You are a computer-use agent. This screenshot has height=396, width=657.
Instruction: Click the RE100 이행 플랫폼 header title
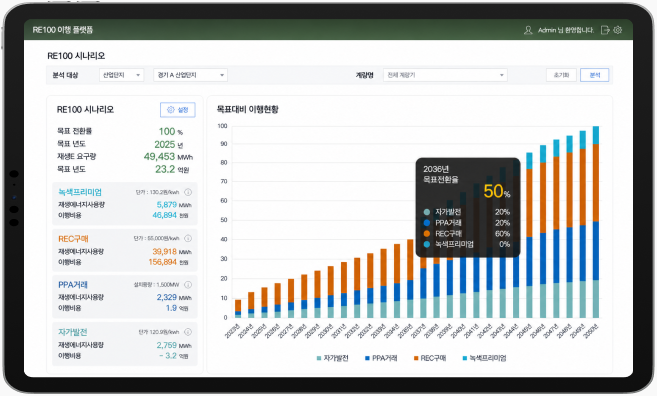coord(63,30)
